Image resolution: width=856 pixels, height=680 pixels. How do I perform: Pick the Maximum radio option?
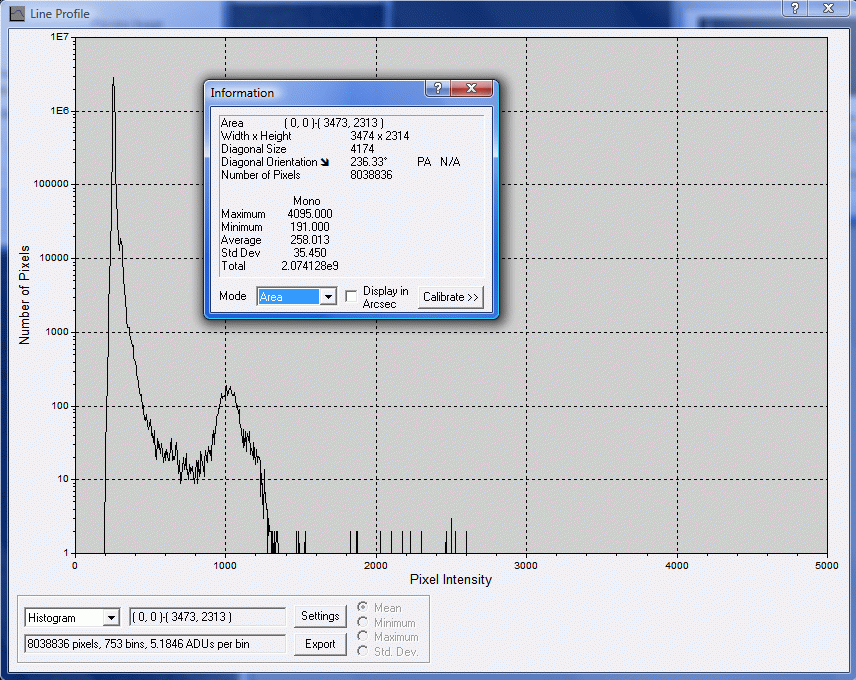pos(363,637)
